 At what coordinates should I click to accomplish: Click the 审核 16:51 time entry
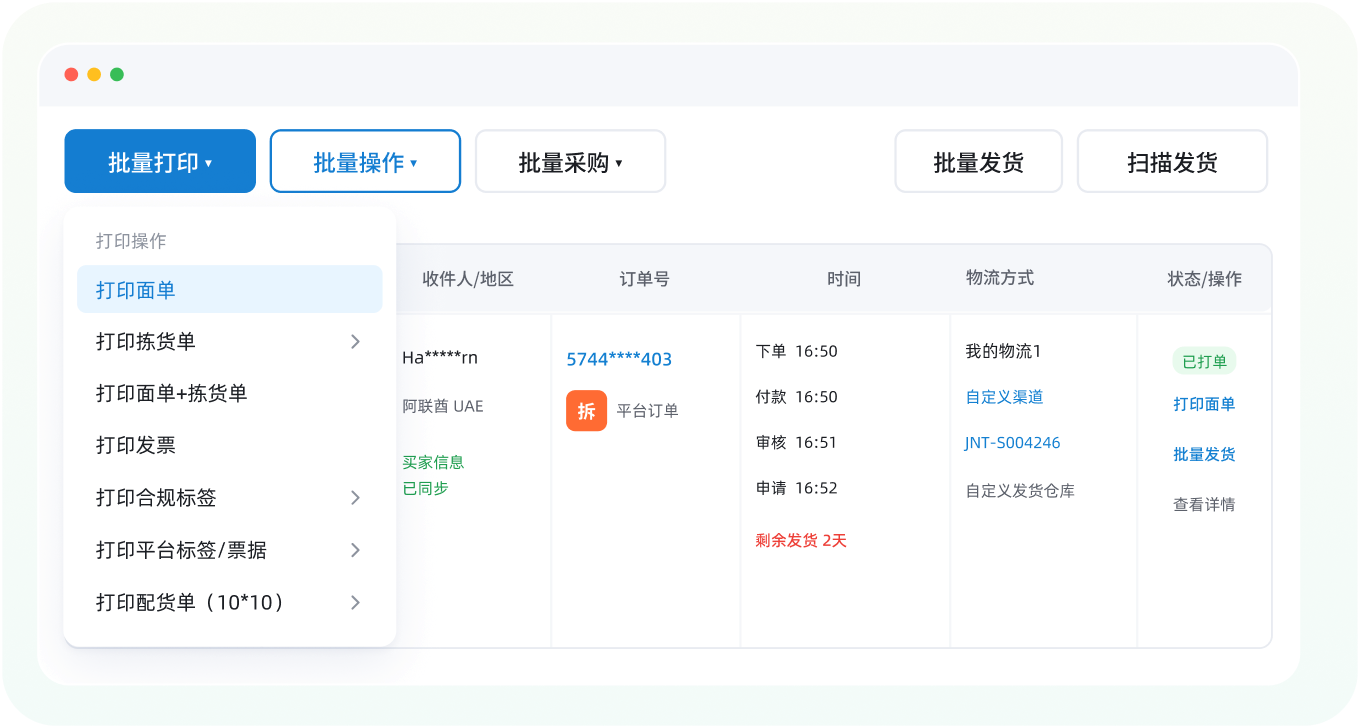pyautogui.click(x=797, y=442)
